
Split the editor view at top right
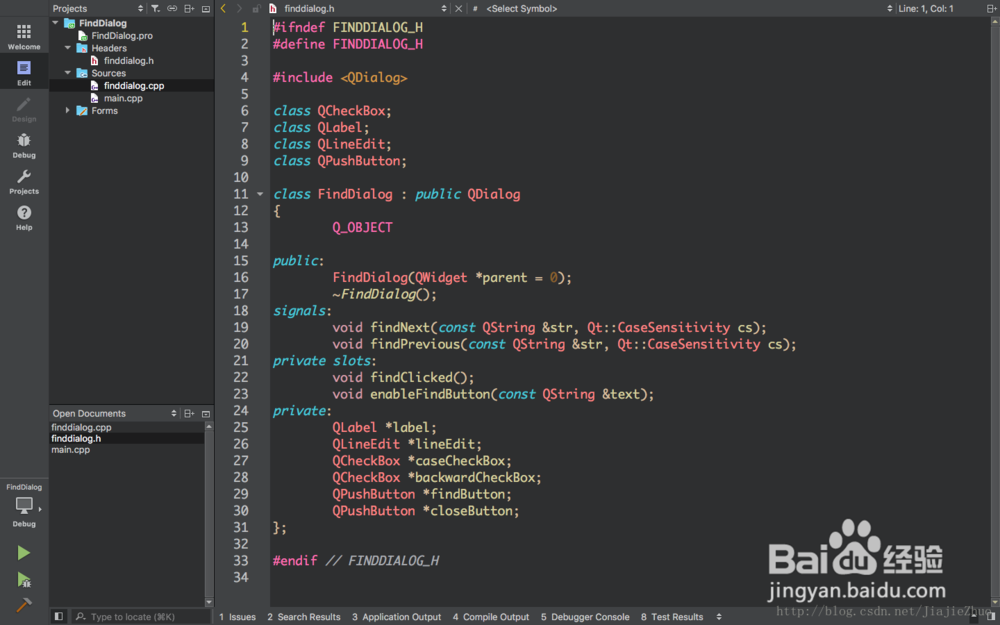click(x=990, y=8)
